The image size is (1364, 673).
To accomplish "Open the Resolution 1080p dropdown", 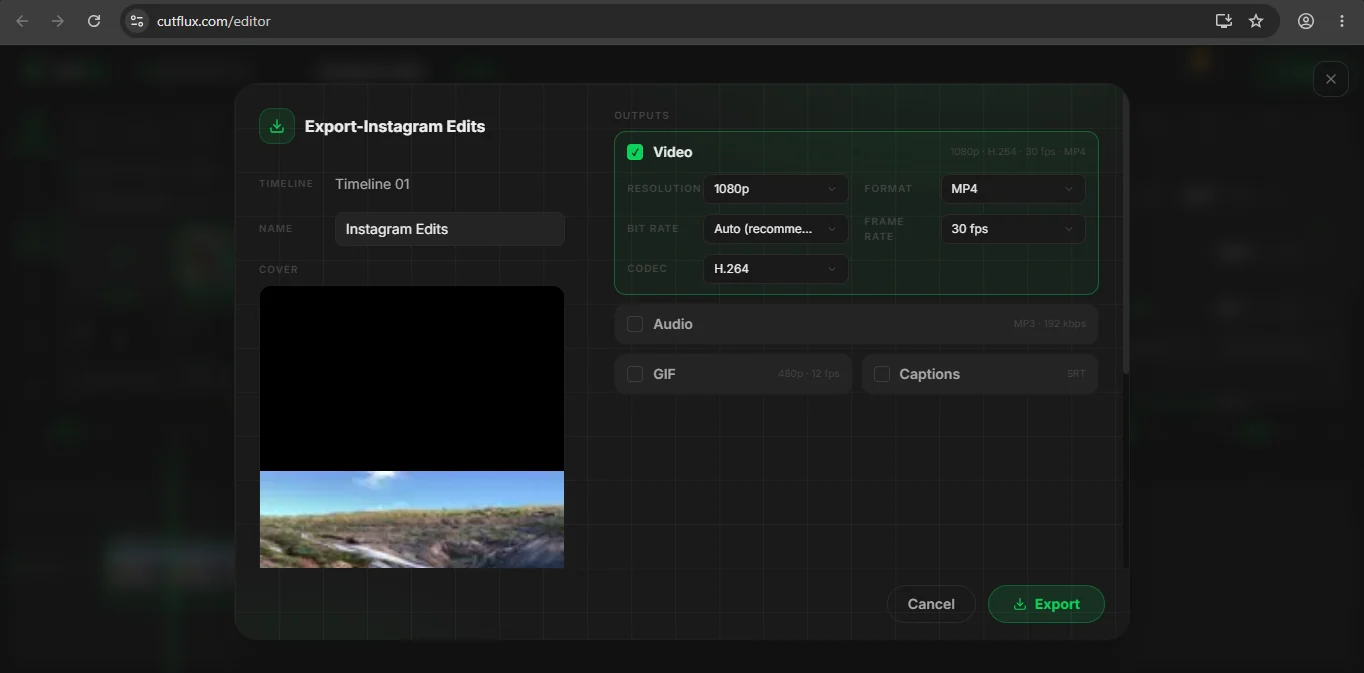I will (x=776, y=189).
